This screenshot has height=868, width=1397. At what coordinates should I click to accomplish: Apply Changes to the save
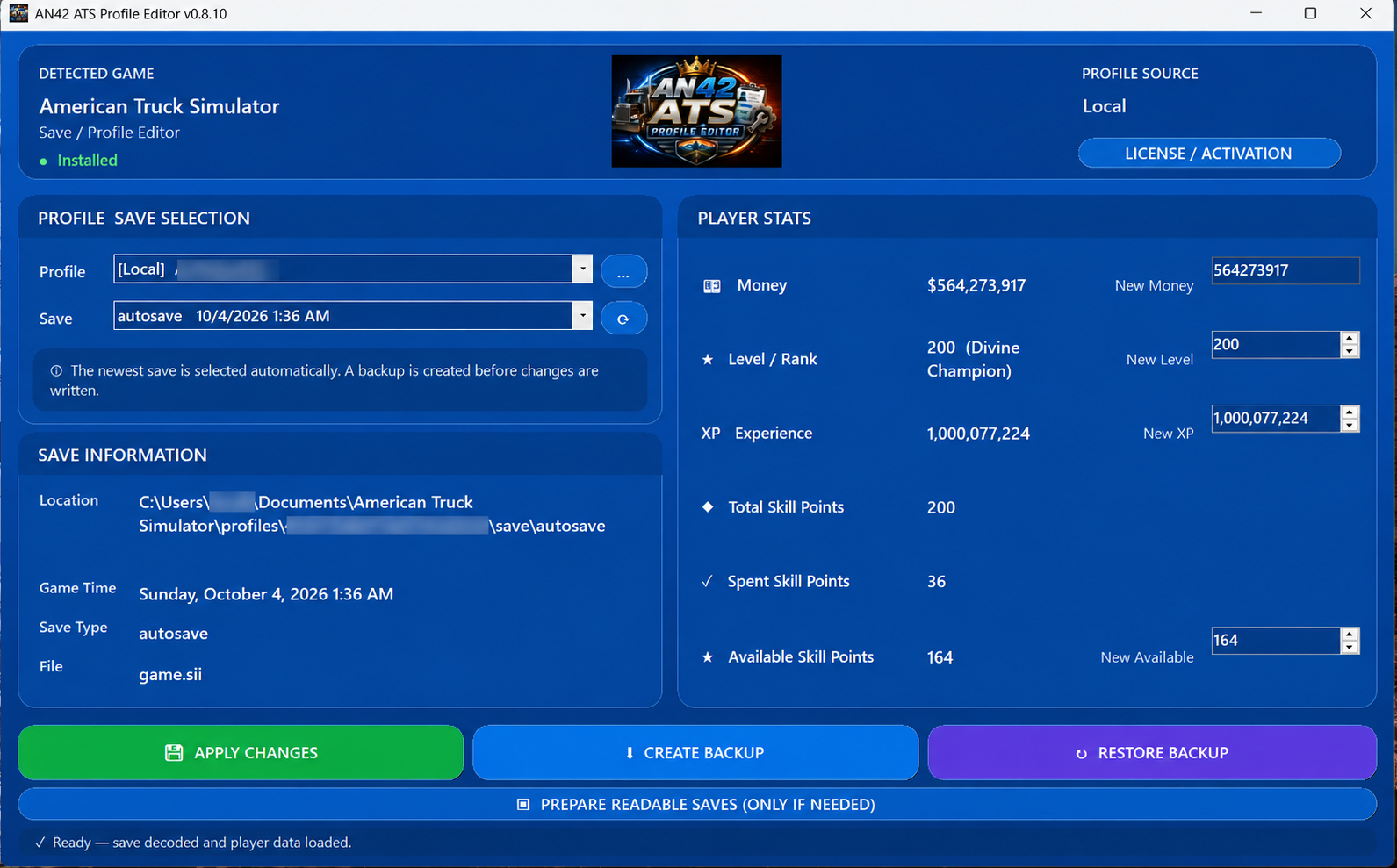click(x=241, y=752)
